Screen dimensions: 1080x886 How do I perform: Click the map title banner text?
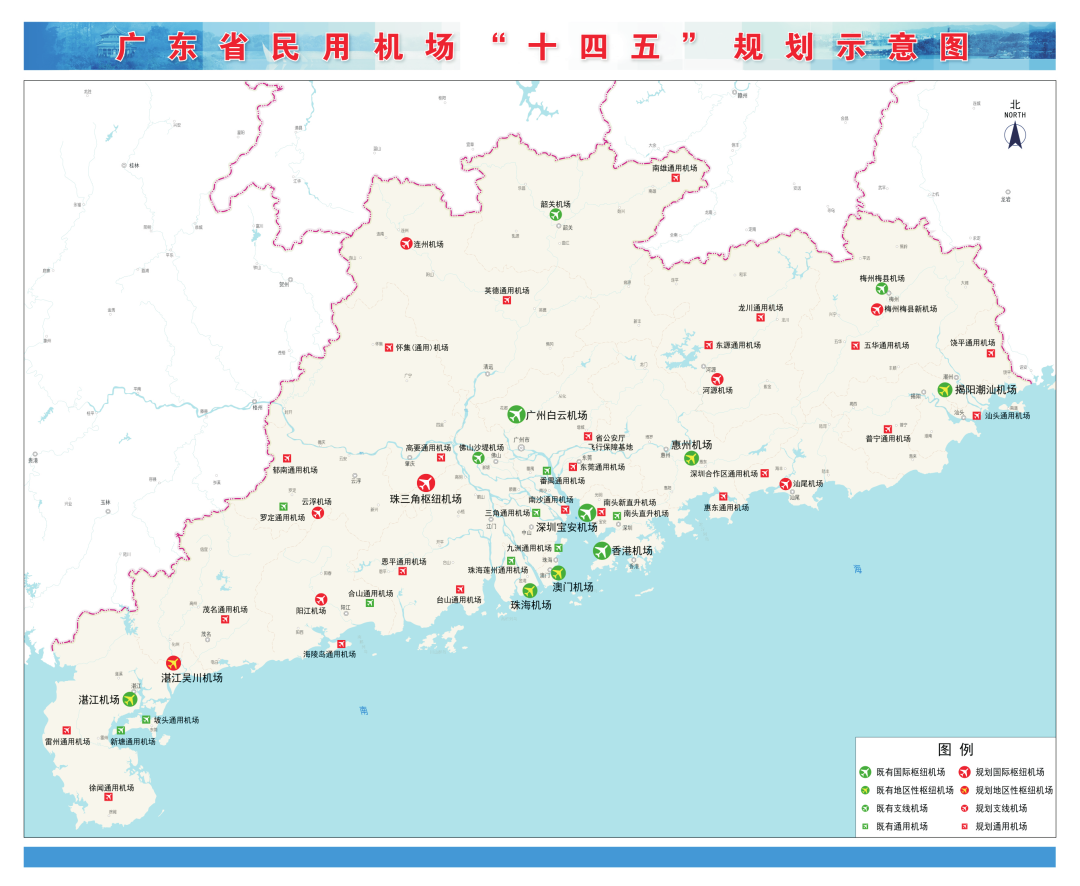point(541,47)
